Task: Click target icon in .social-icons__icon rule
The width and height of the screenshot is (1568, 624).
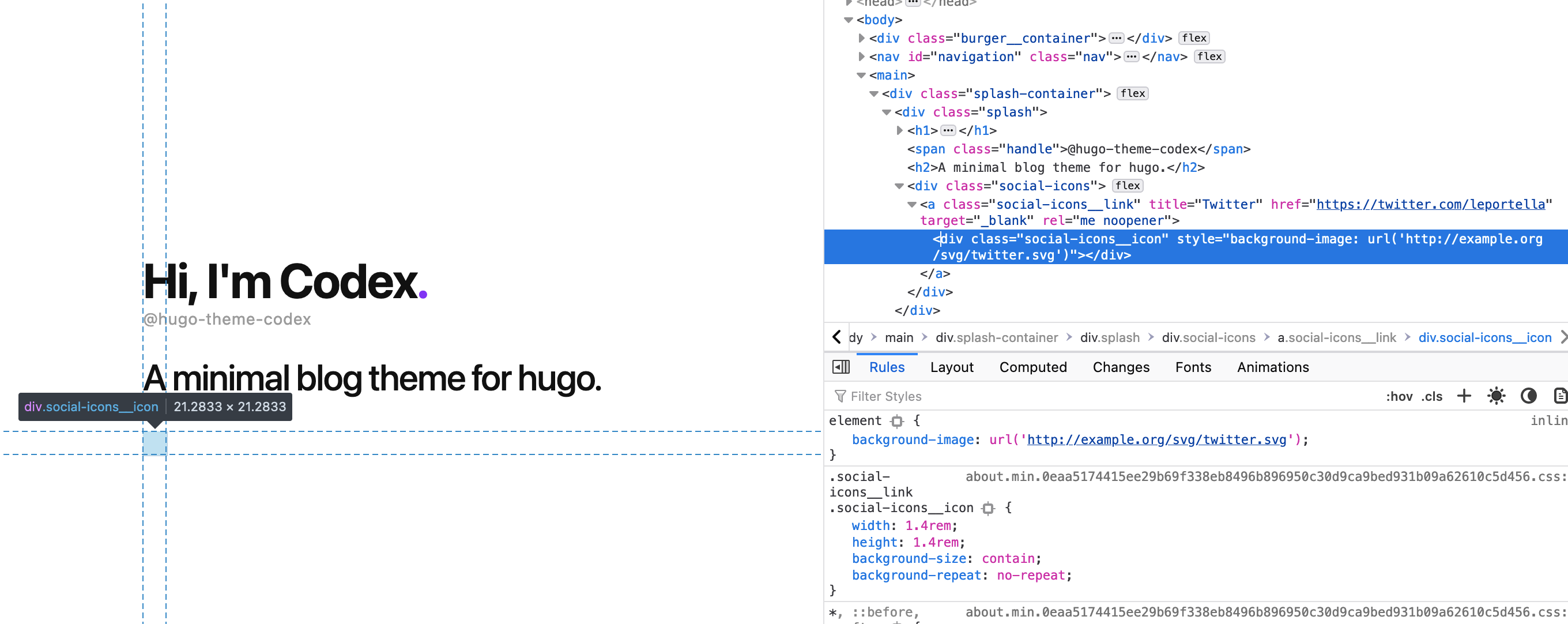Action: (x=989, y=508)
